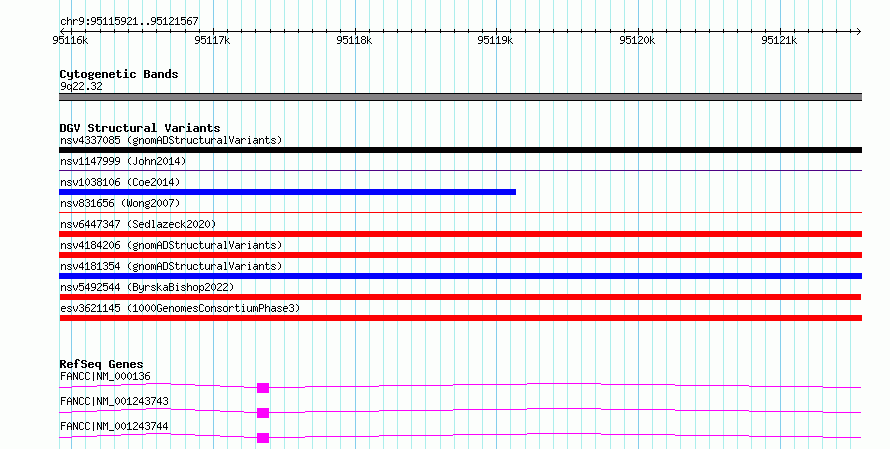The height and width of the screenshot is (449, 890).
Task: Click the DGV Structural Variants track heading
Action: click(140, 128)
